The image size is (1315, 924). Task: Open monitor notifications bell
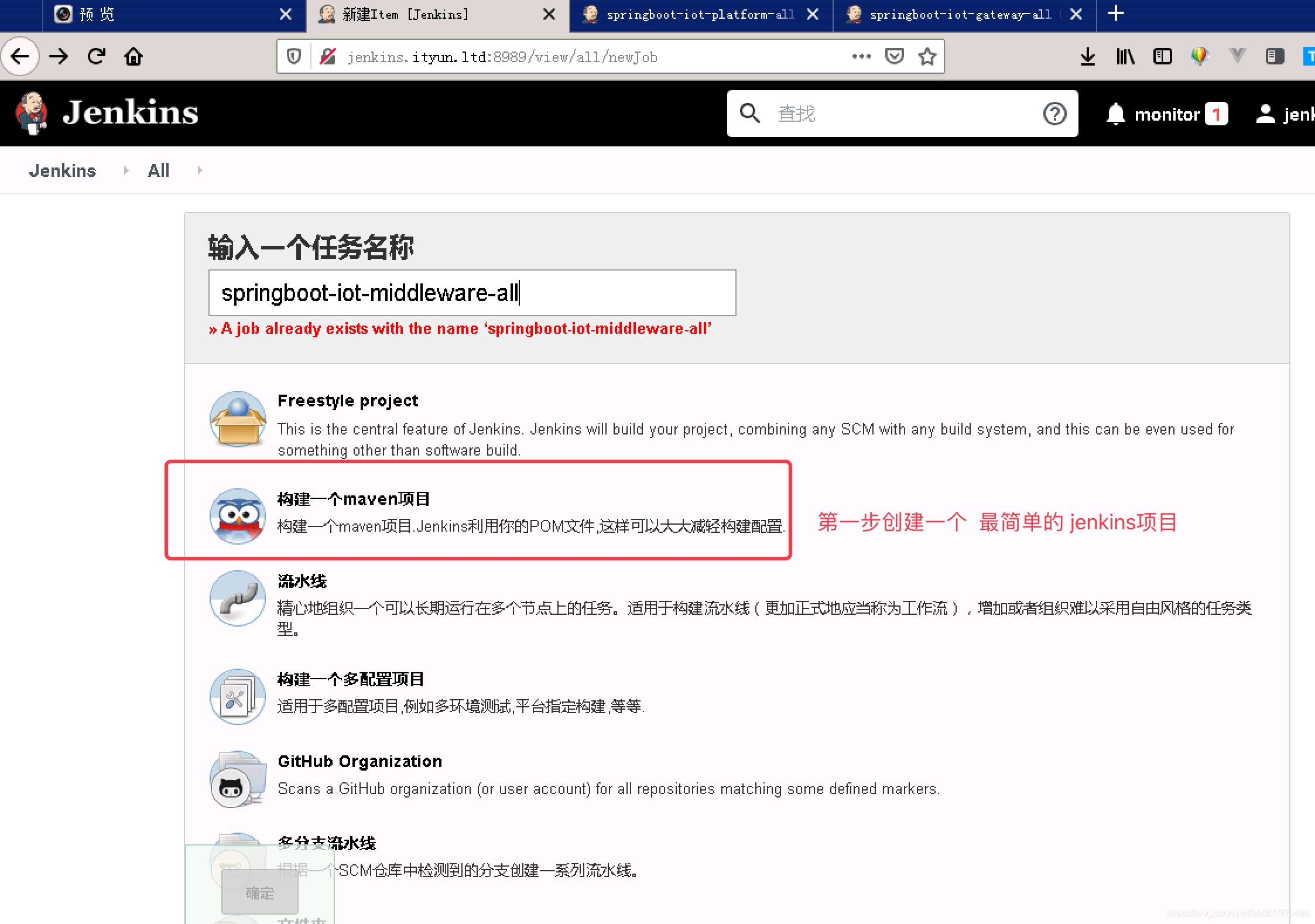coord(1115,114)
